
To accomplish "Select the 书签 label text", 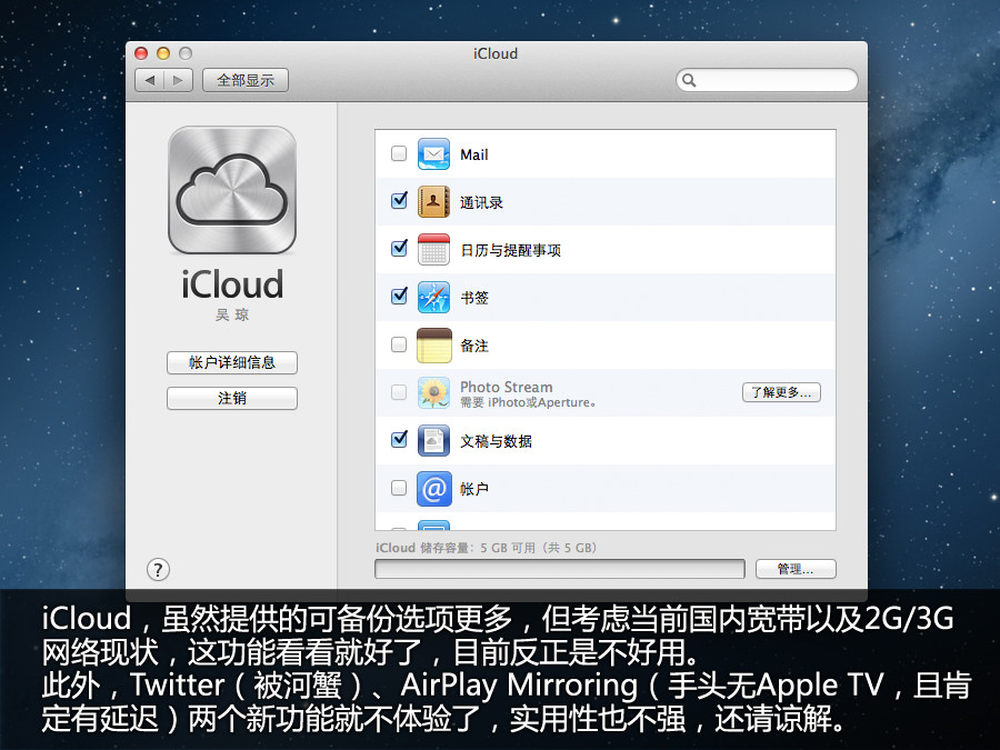I will click(474, 298).
